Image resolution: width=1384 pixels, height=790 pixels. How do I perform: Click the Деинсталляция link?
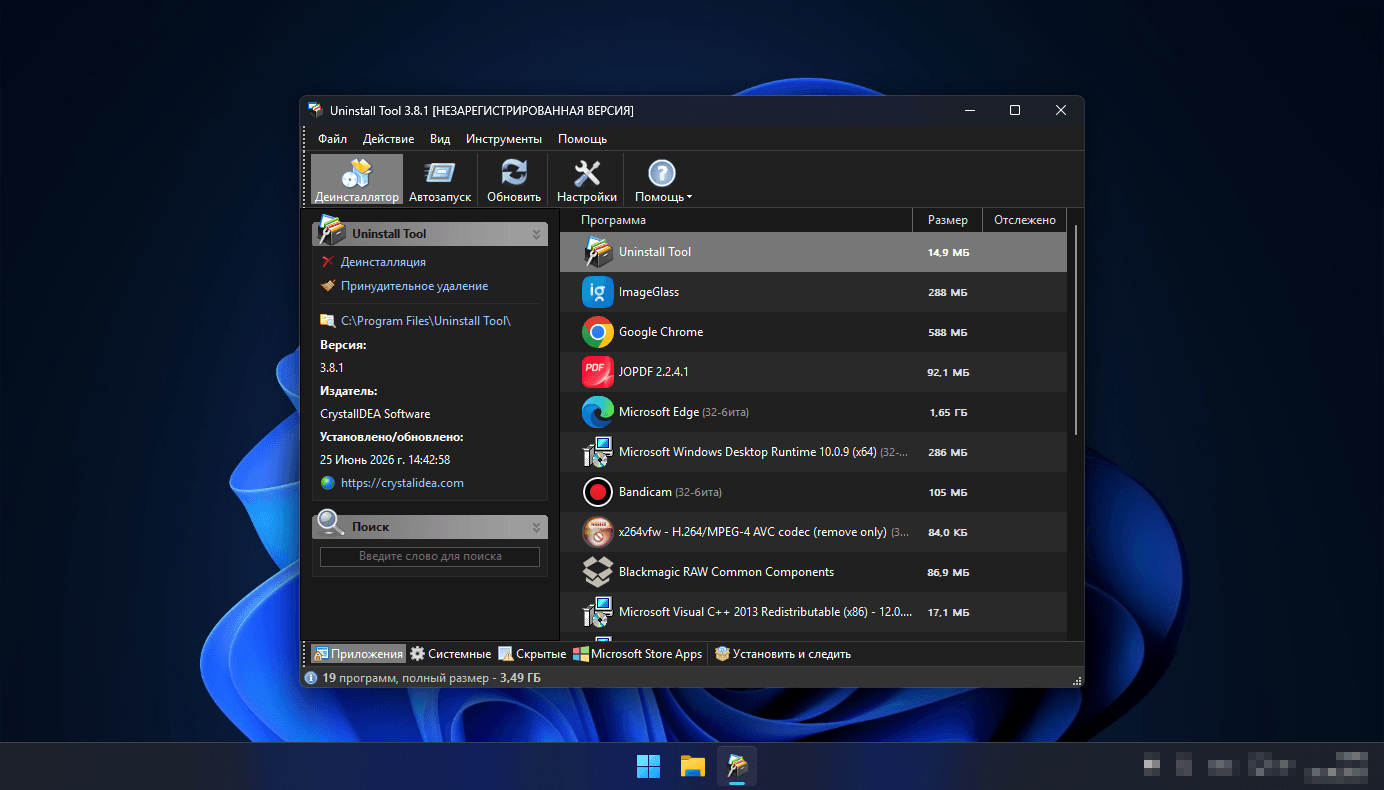[383, 262]
